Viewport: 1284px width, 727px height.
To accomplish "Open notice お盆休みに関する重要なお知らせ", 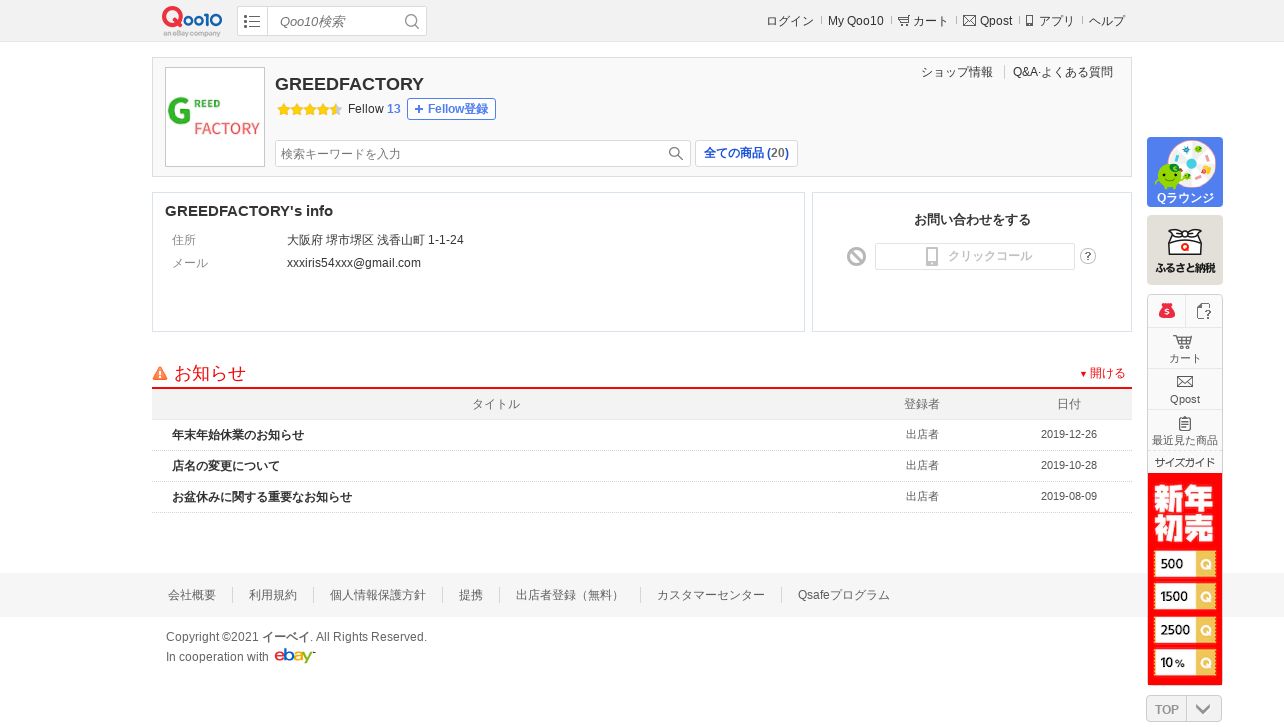I will pyautogui.click(x=262, y=497).
